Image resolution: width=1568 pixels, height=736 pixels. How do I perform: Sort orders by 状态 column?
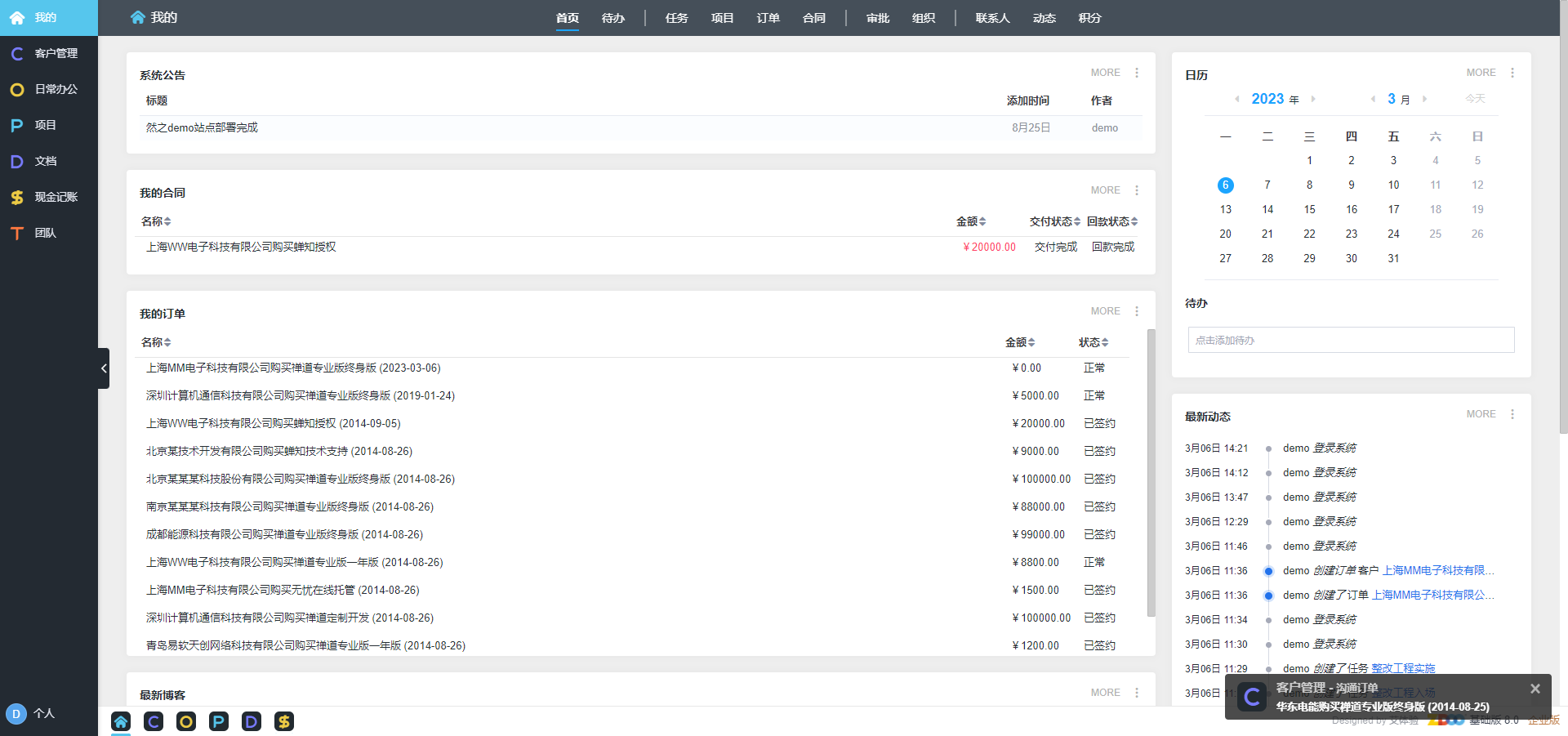[x=1094, y=342]
